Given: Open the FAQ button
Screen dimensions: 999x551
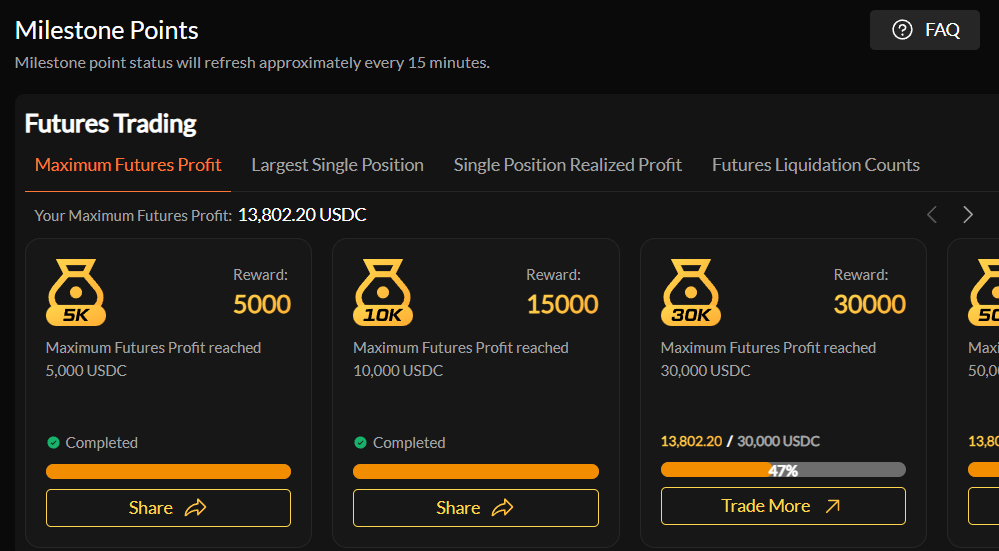Looking at the screenshot, I should (924, 30).
